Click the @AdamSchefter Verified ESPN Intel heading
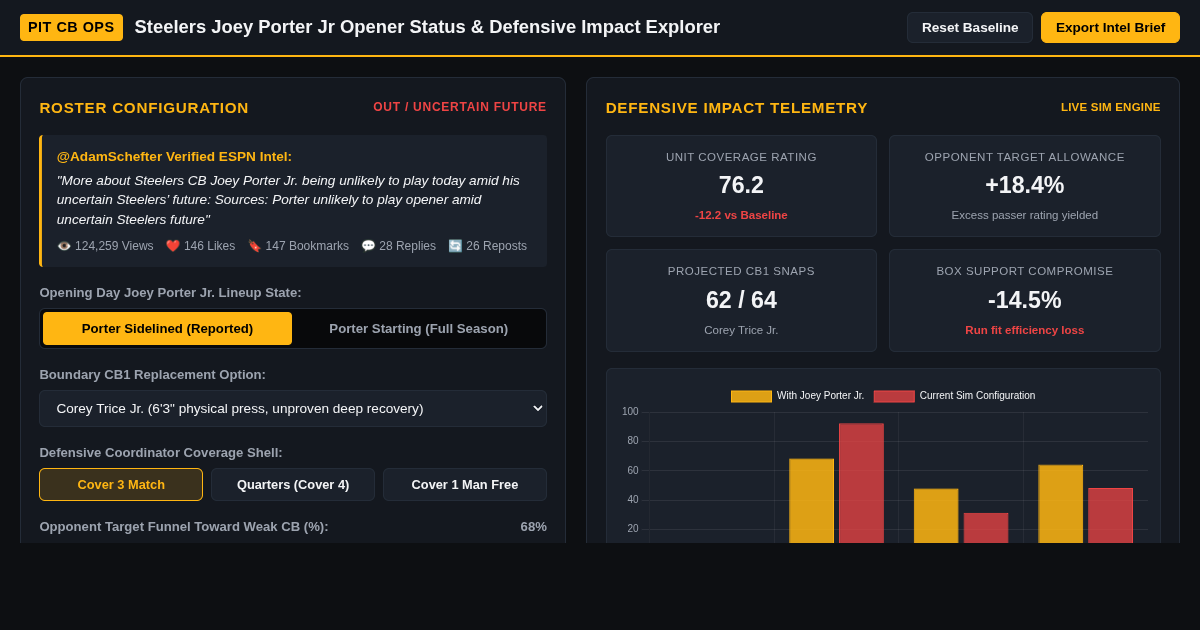This screenshot has width=1200, height=630. pyautogui.click(x=174, y=156)
